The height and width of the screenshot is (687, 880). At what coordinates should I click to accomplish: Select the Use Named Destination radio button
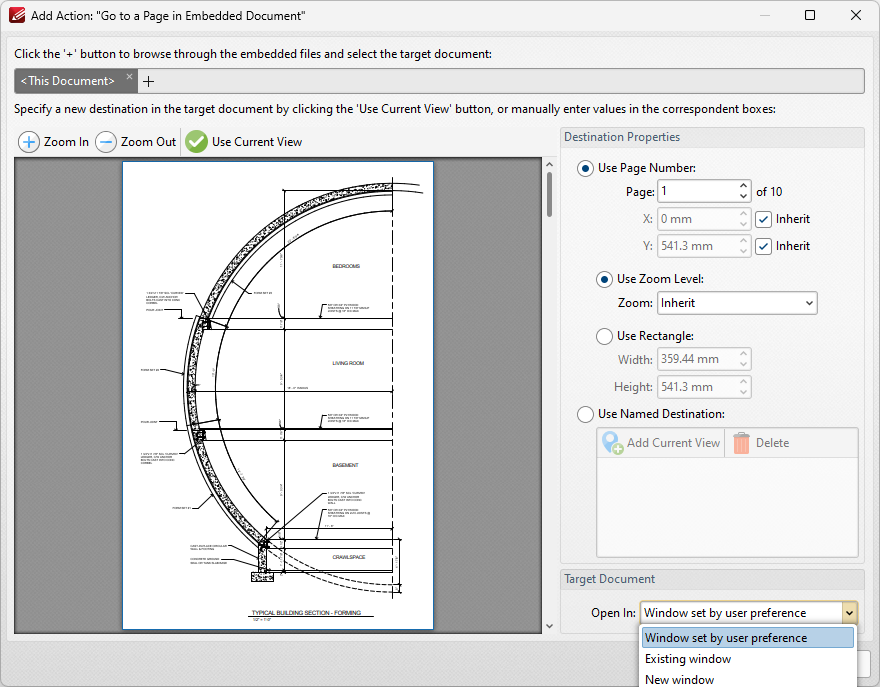tap(585, 414)
